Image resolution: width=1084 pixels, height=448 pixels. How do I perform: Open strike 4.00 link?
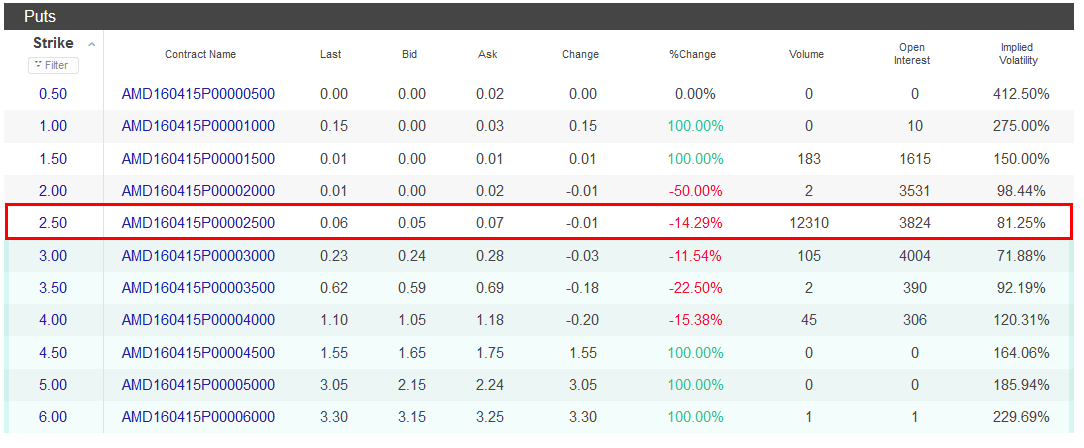click(53, 320)
